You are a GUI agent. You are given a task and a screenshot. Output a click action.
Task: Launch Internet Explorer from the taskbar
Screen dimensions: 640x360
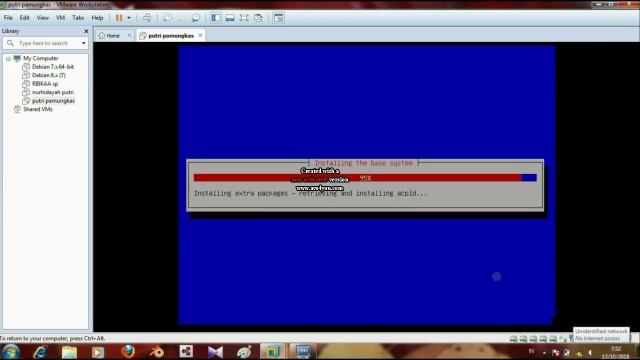coord(40,352)
